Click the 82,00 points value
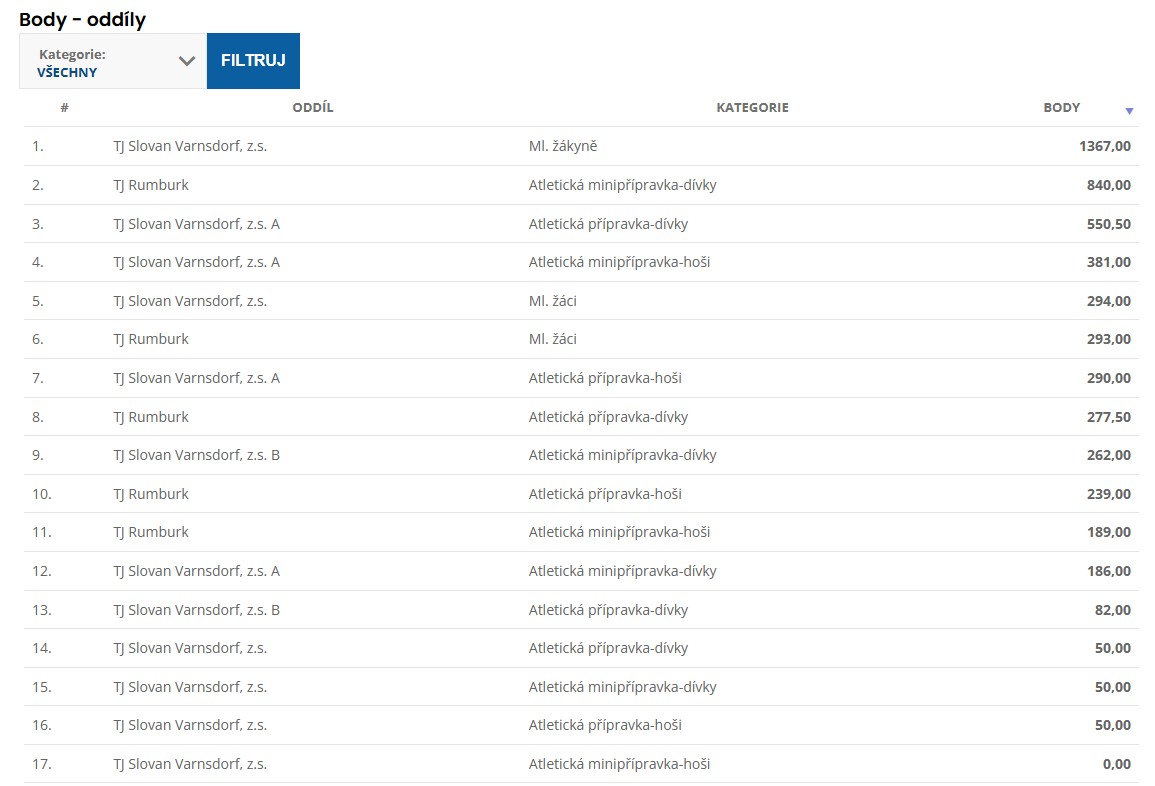This screenshot has height=786, width=1155. (1112, 610)
